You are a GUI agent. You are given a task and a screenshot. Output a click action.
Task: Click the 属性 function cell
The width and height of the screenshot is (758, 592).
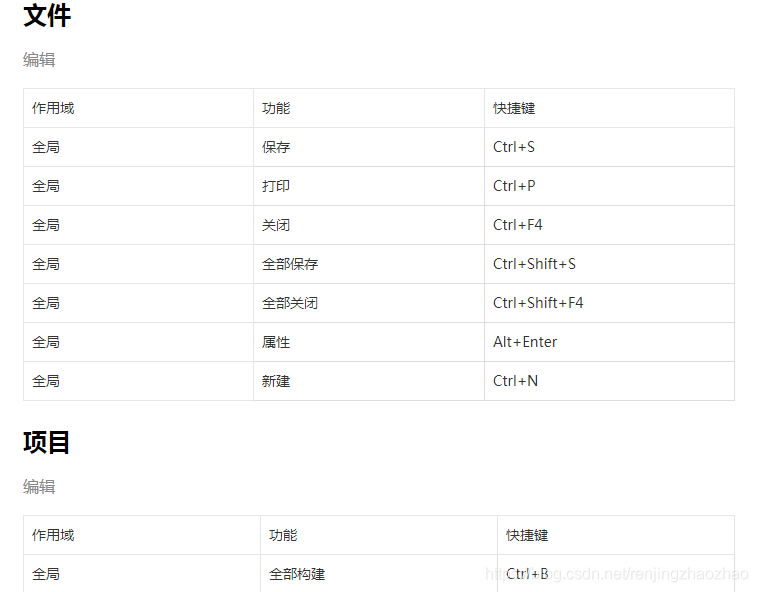[x=369, y=342]
